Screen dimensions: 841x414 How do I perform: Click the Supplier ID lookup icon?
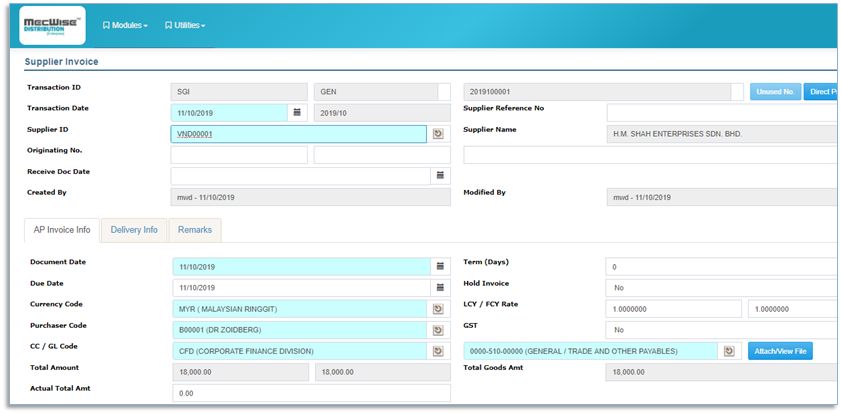[437, 134]
